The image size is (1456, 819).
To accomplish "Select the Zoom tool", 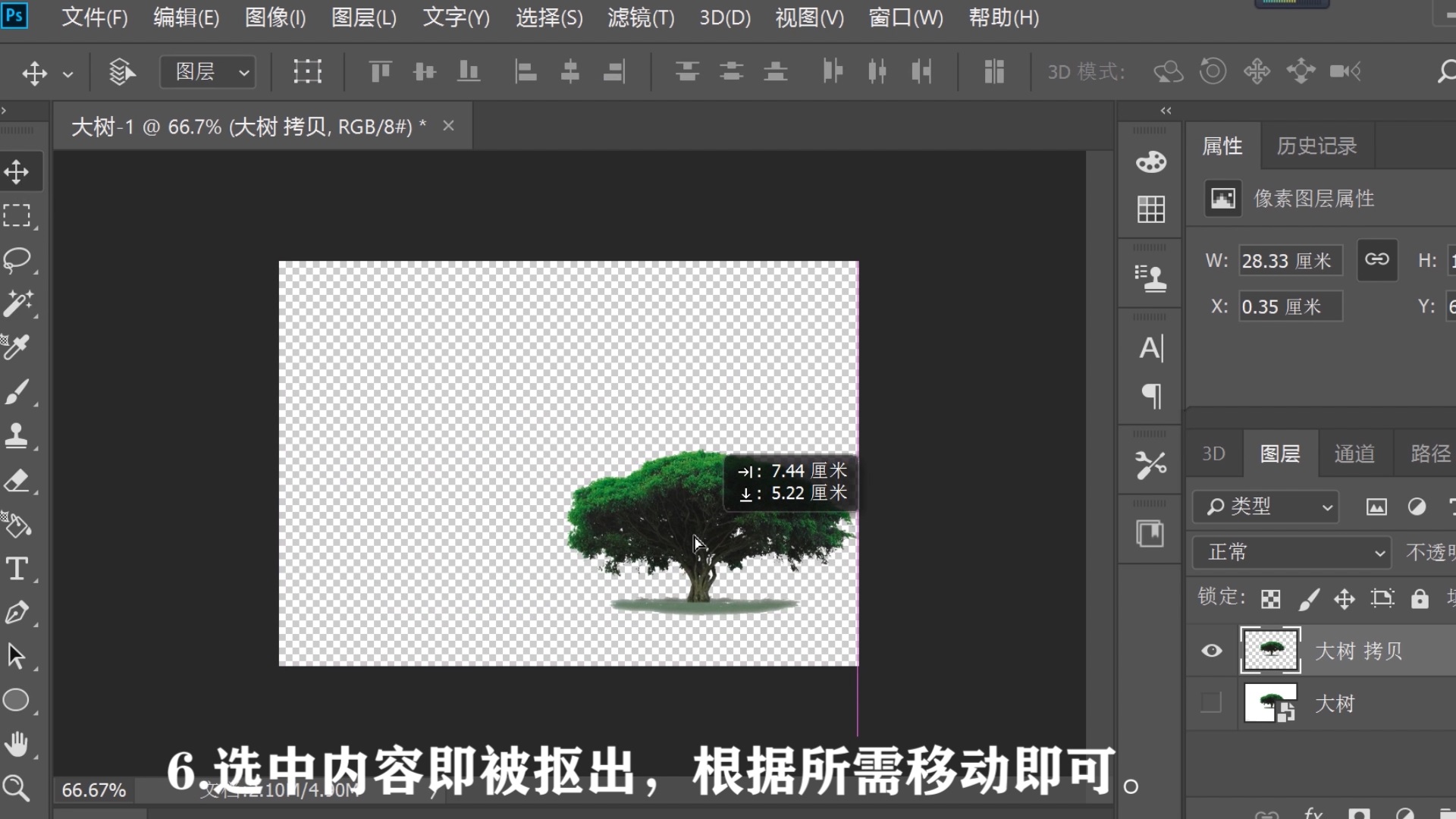I will tap(17, 788).
